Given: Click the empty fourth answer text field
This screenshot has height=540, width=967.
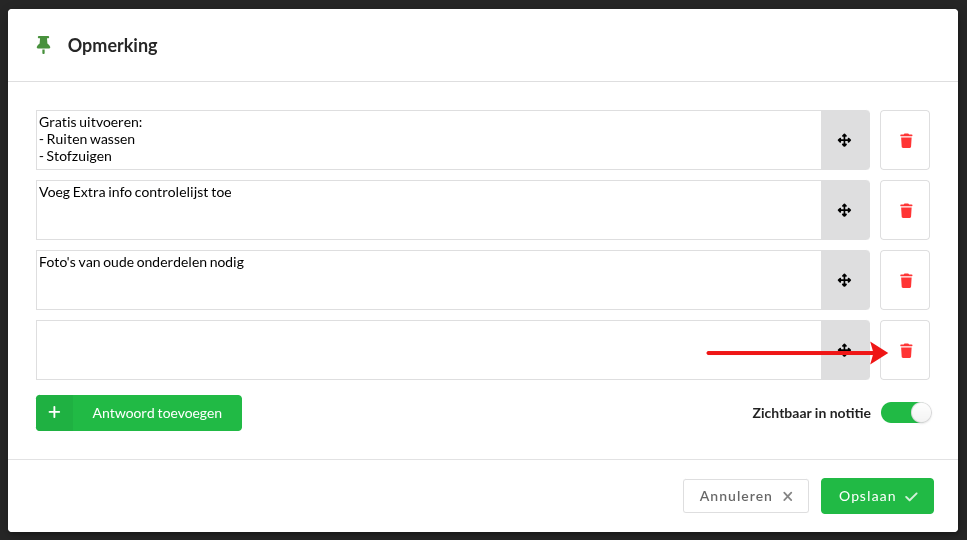Looking at the screenshot, I should tap(428, 350).
